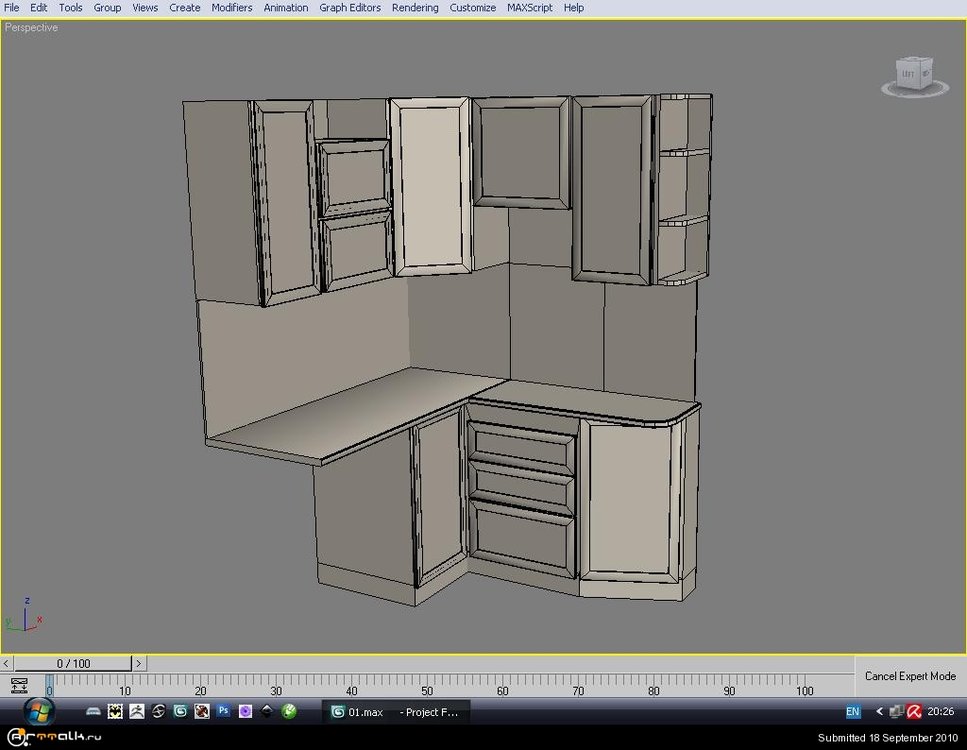This screenshot has height=750, width=967.
Task: Click the Windows Start orb
Action: (x=40, y=711)
